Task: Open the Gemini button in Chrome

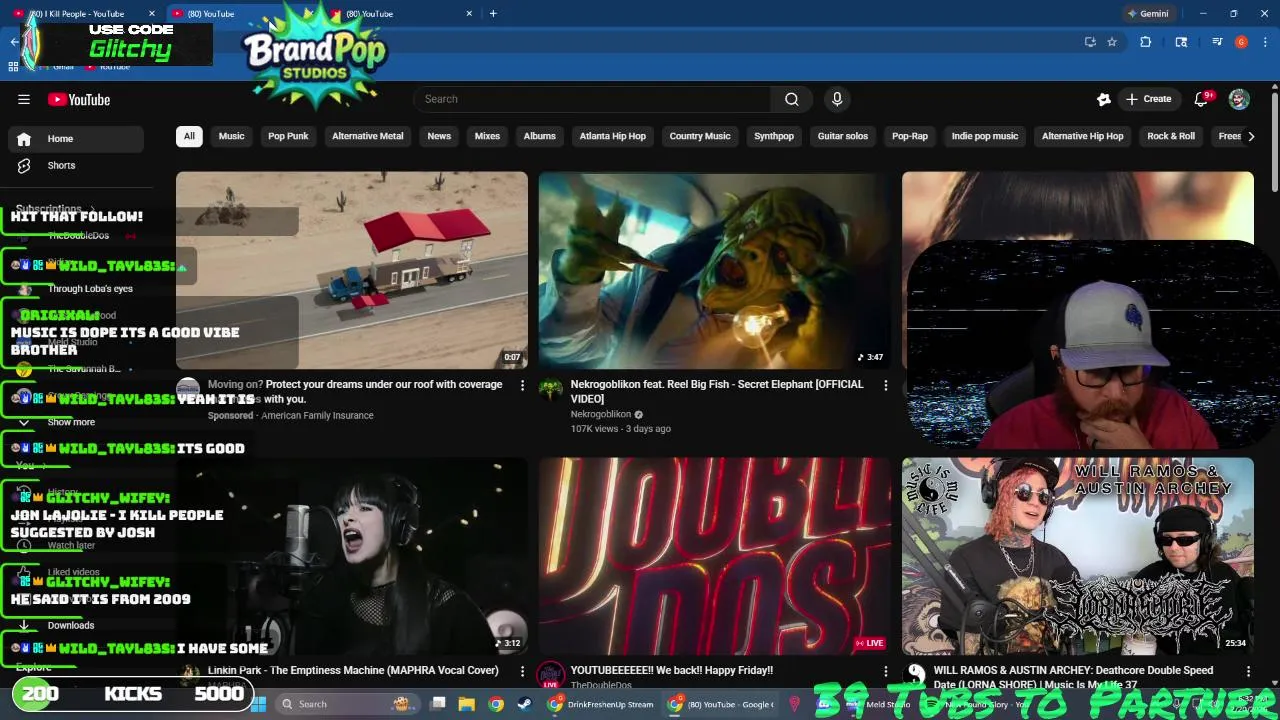Action: pos(1148,14)
